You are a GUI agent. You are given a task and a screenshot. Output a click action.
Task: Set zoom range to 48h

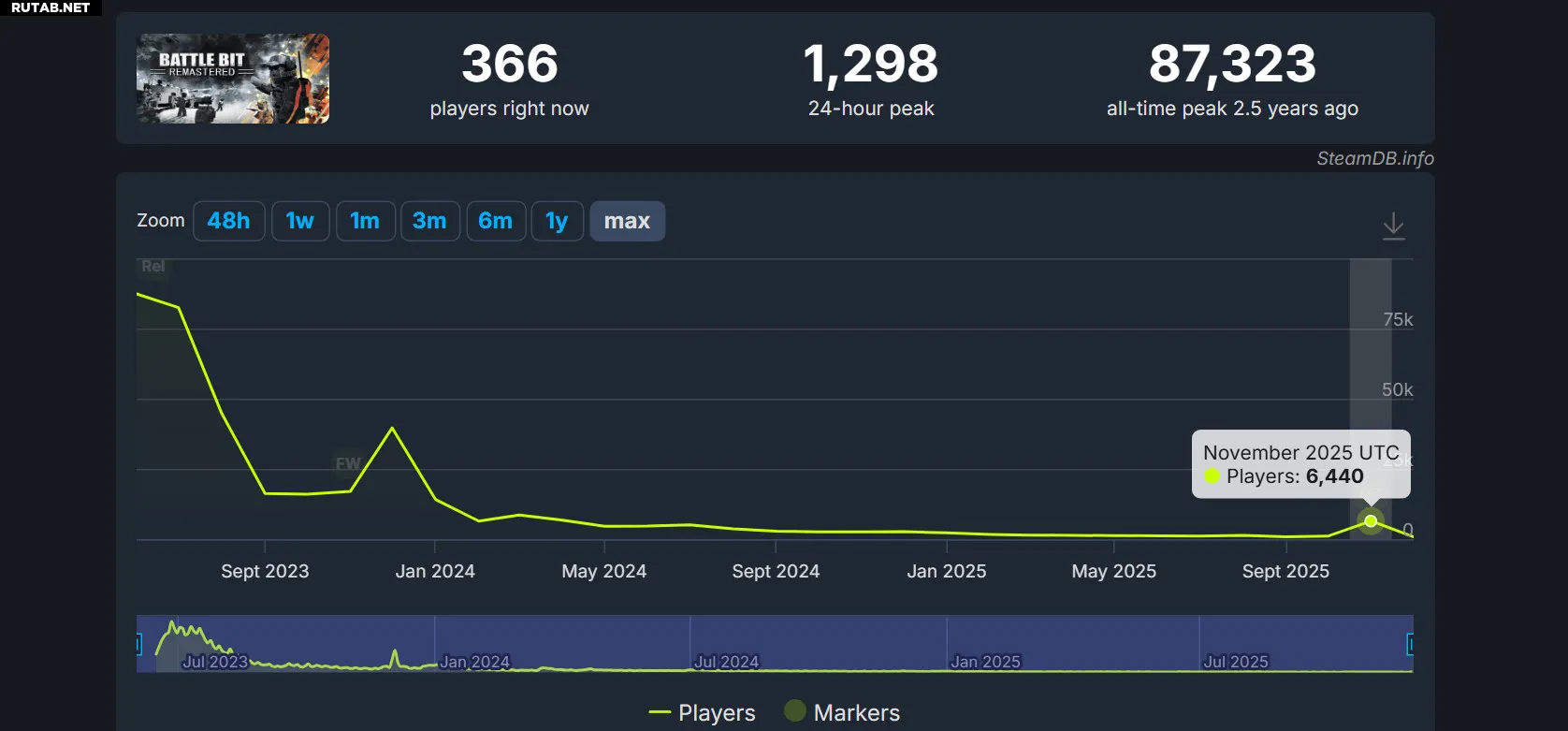(228, 221)
